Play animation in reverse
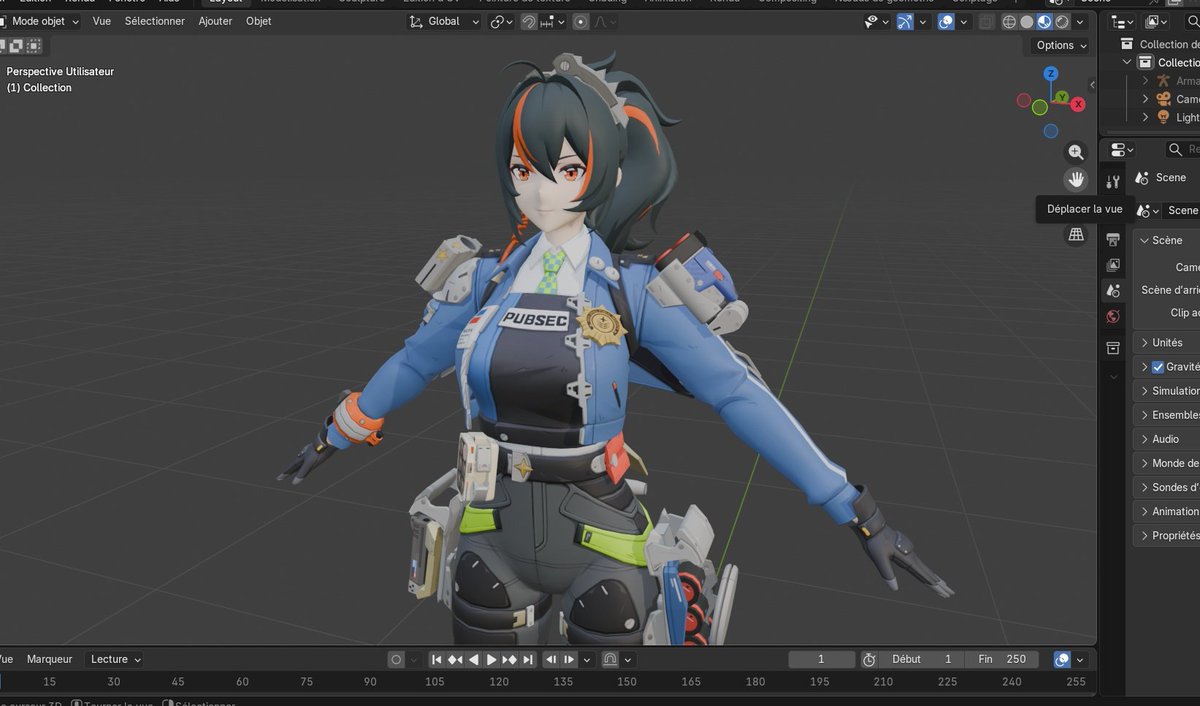 click(474, 660)
